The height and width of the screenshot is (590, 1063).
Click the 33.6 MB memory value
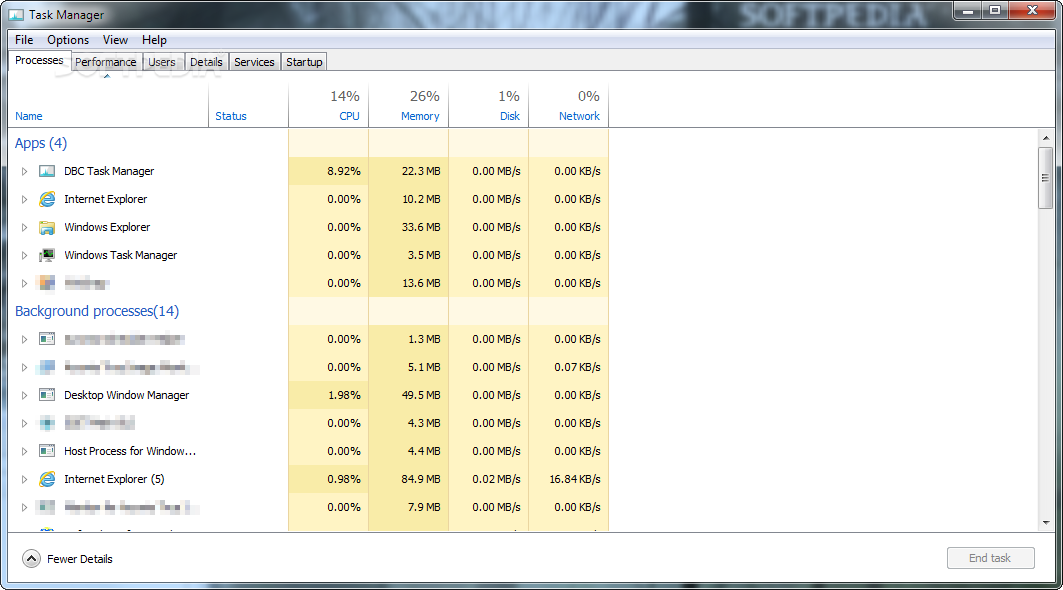click(421, 227)
